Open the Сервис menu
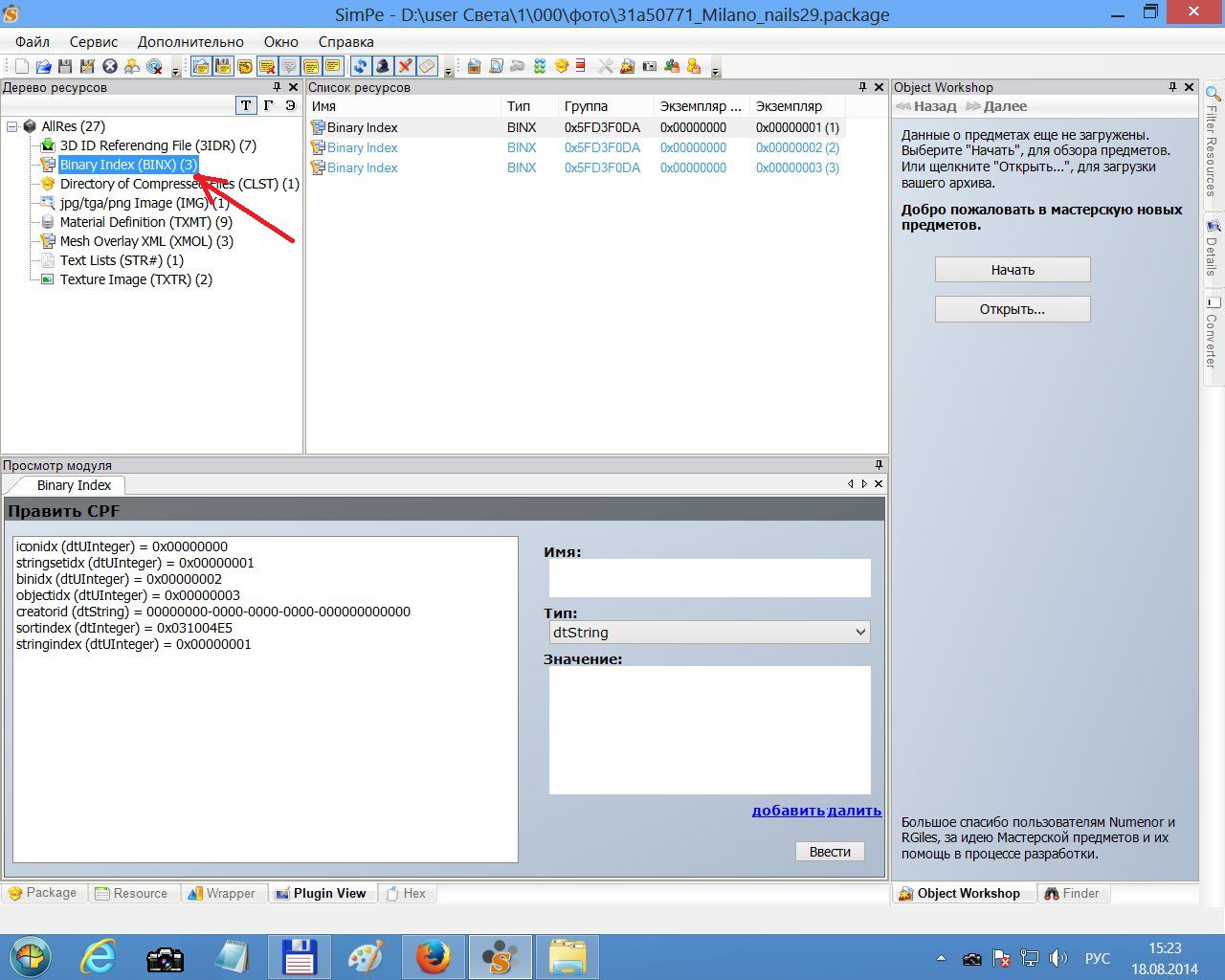The height and width of the screenshot is (980, 1225). click(94, 42)
